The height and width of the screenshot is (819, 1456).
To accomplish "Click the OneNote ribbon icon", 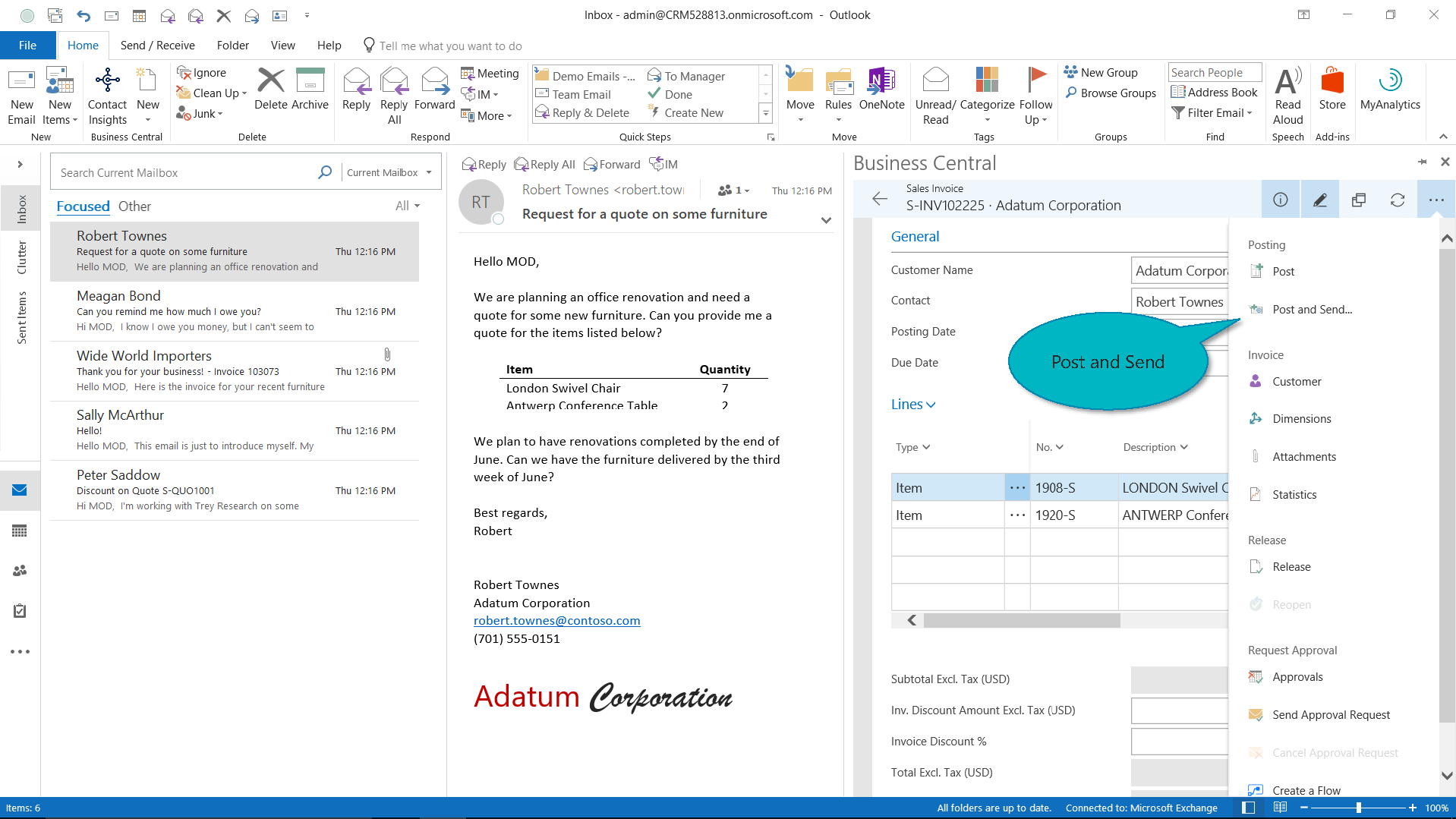I will point(881,90).
